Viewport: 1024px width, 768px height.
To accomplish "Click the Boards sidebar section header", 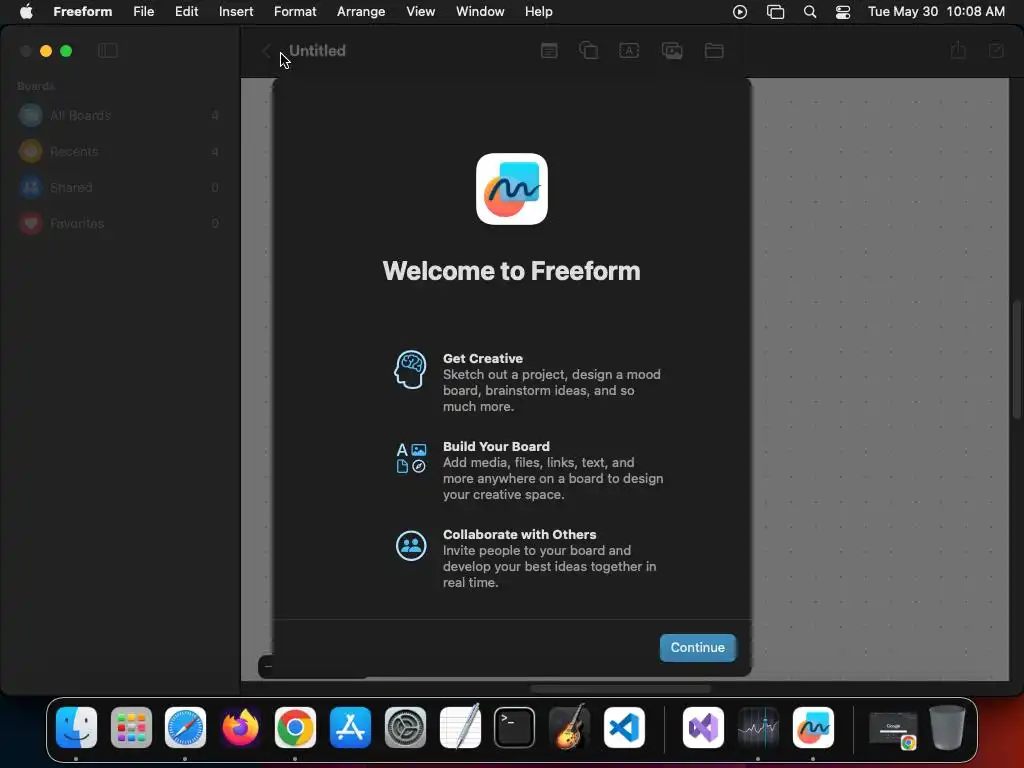I will [x=36, y=86].
